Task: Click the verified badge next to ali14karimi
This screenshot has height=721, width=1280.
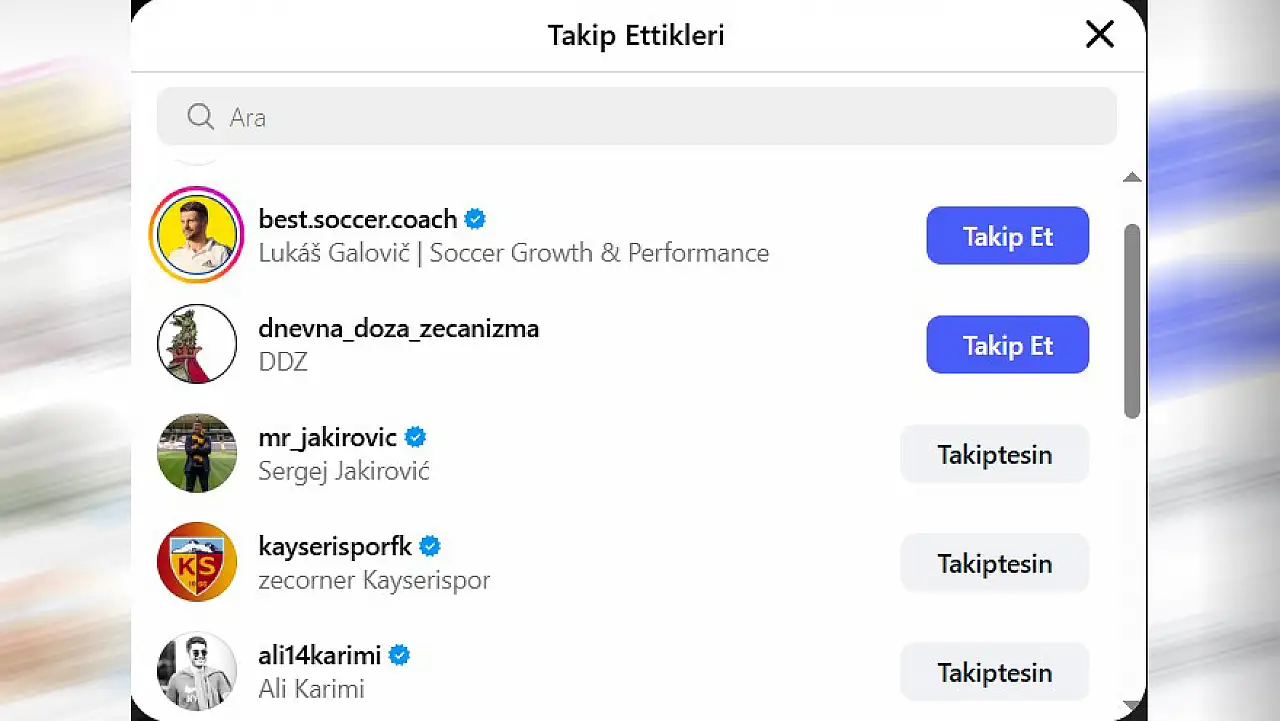Action: 399,654
